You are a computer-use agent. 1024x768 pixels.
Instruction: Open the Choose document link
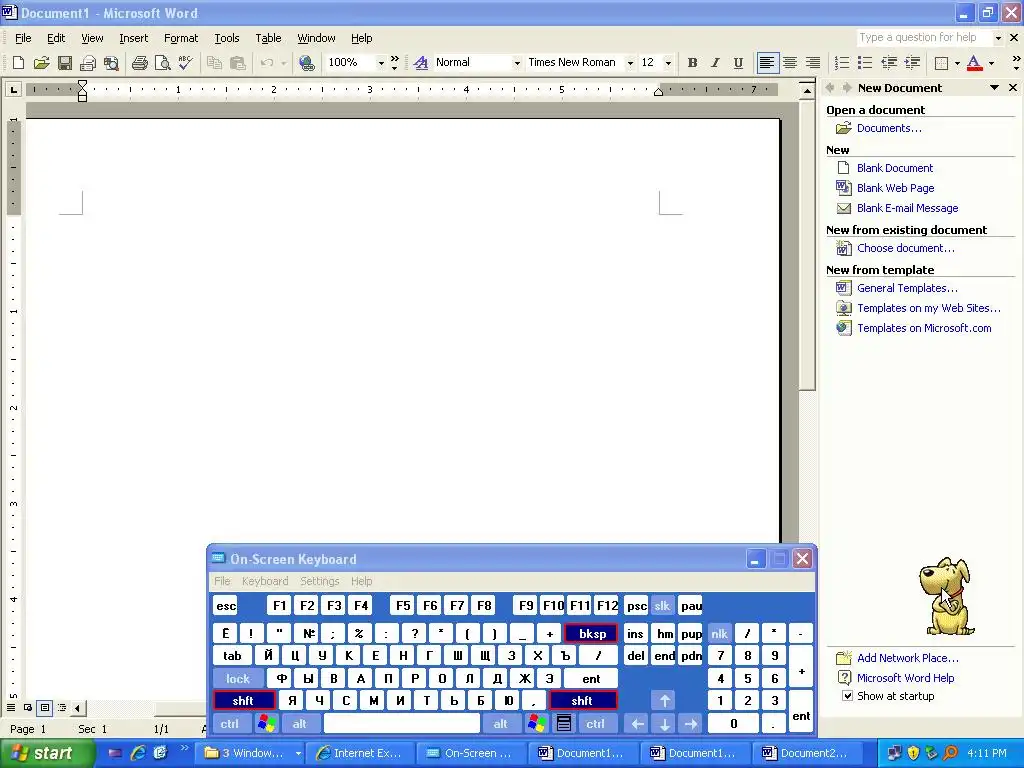(x=906, y=248)
